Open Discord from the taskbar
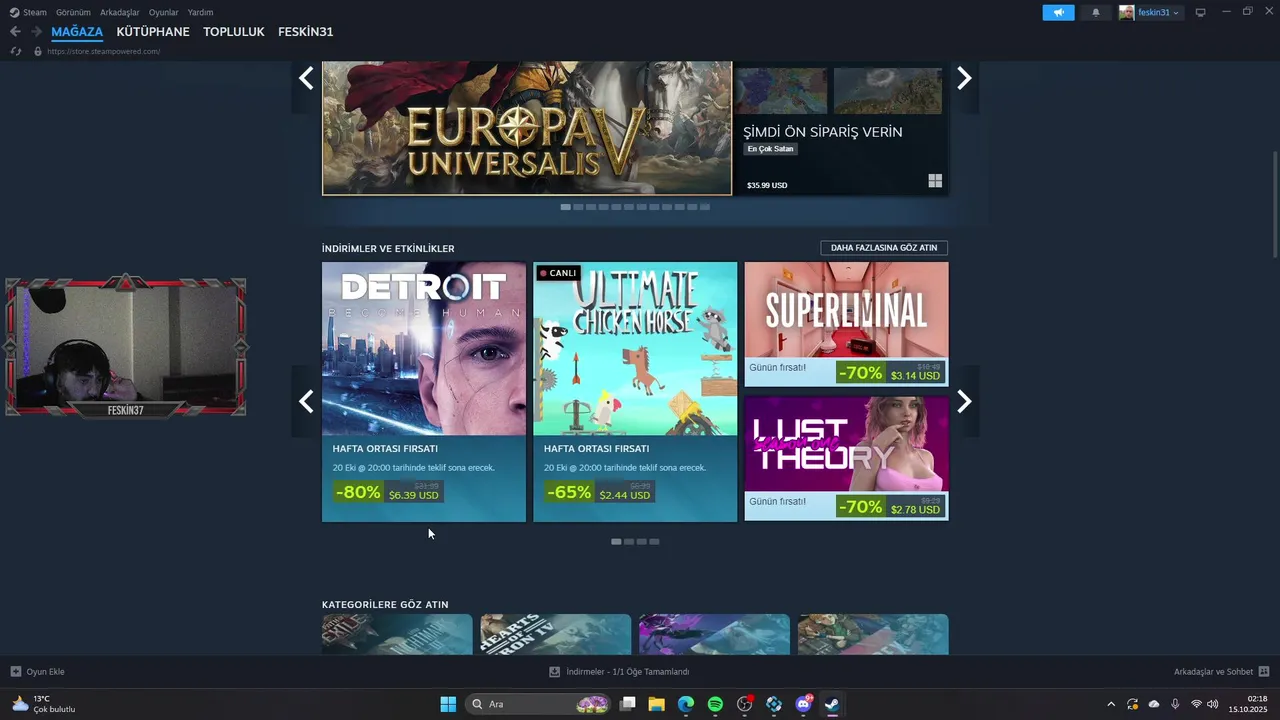 [x=803, y=704]
